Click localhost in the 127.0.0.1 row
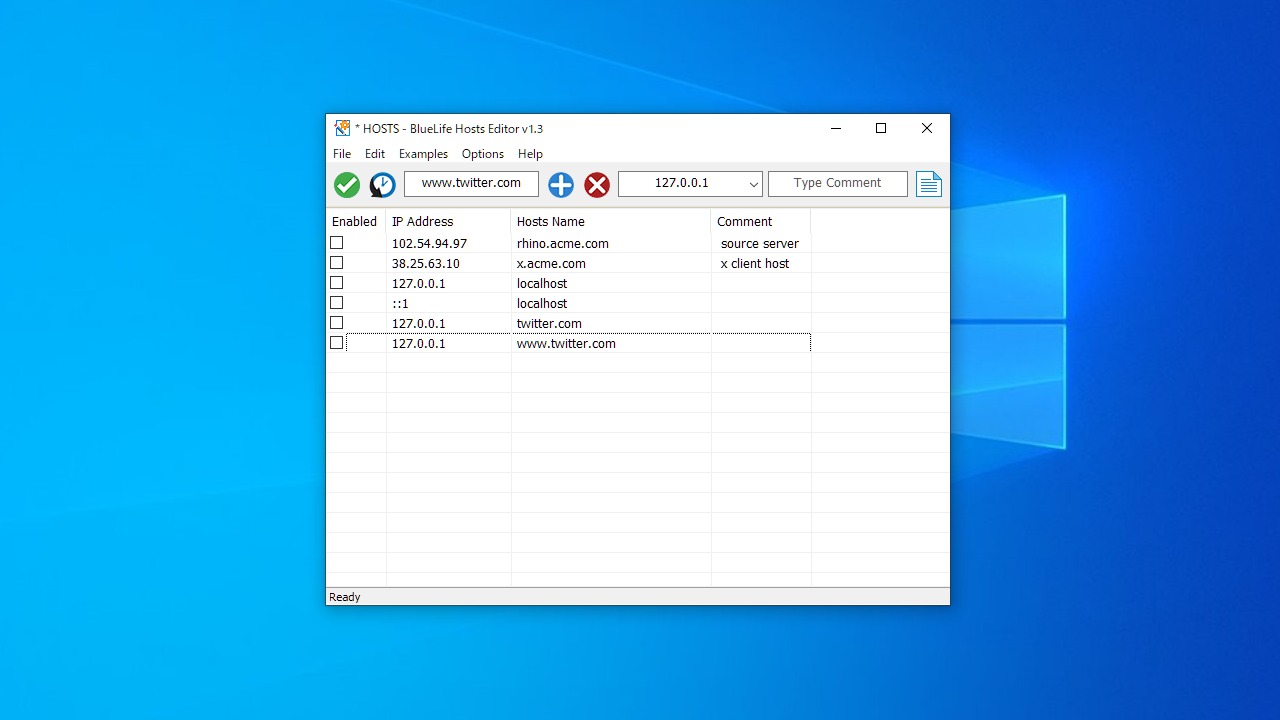This screenshot has width=1280, height=720. [x=542, y=283]
